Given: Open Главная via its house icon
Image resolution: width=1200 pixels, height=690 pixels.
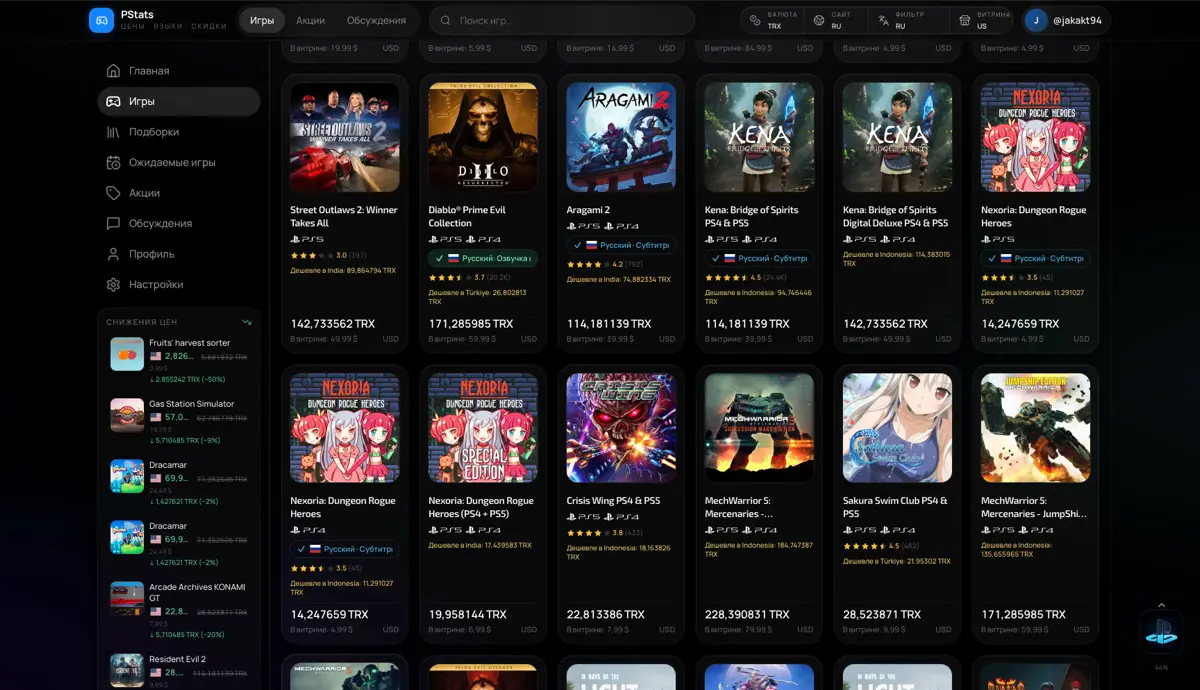Looking at the screenshot, I should coord(114,71).
